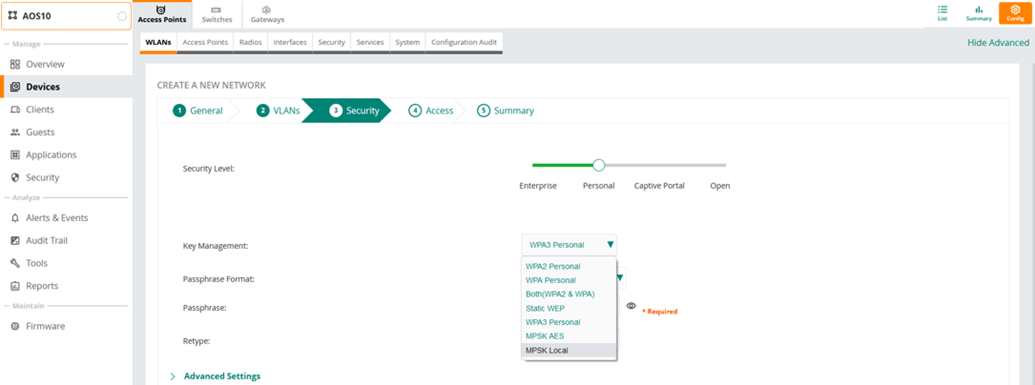The width and height of the screenshot is (1035, 385).
Task: Open Alerts & Events bell icon
Action: click(x=15, y=218)
